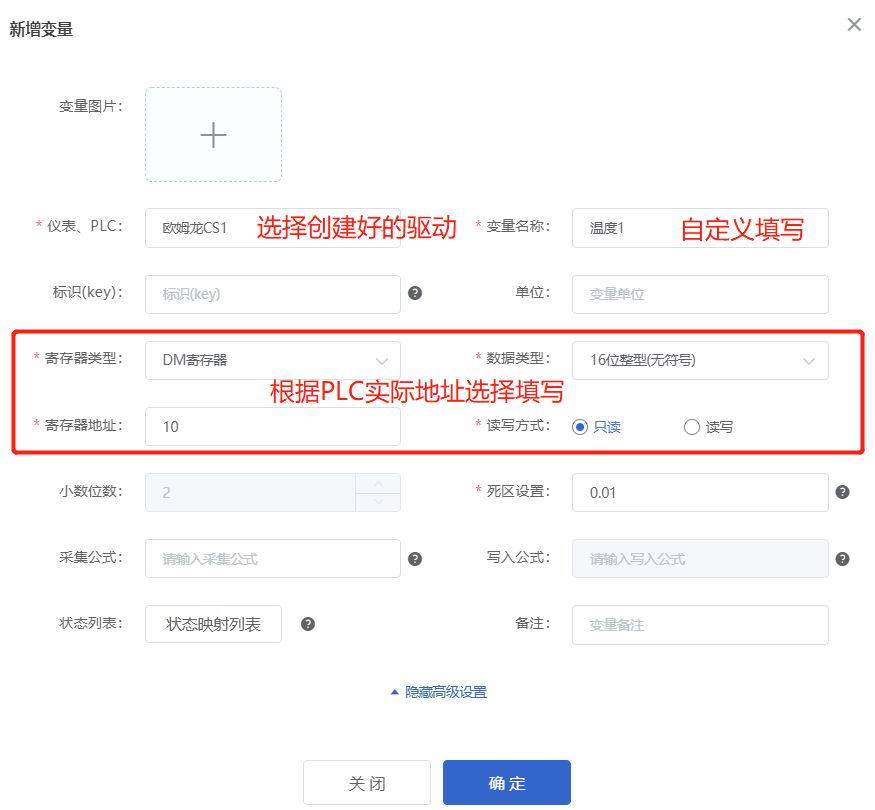Image resolution: width=875 pixels, height=810 pixels.
Task: Click the 采集公式 input field
Action: [272, 558]
